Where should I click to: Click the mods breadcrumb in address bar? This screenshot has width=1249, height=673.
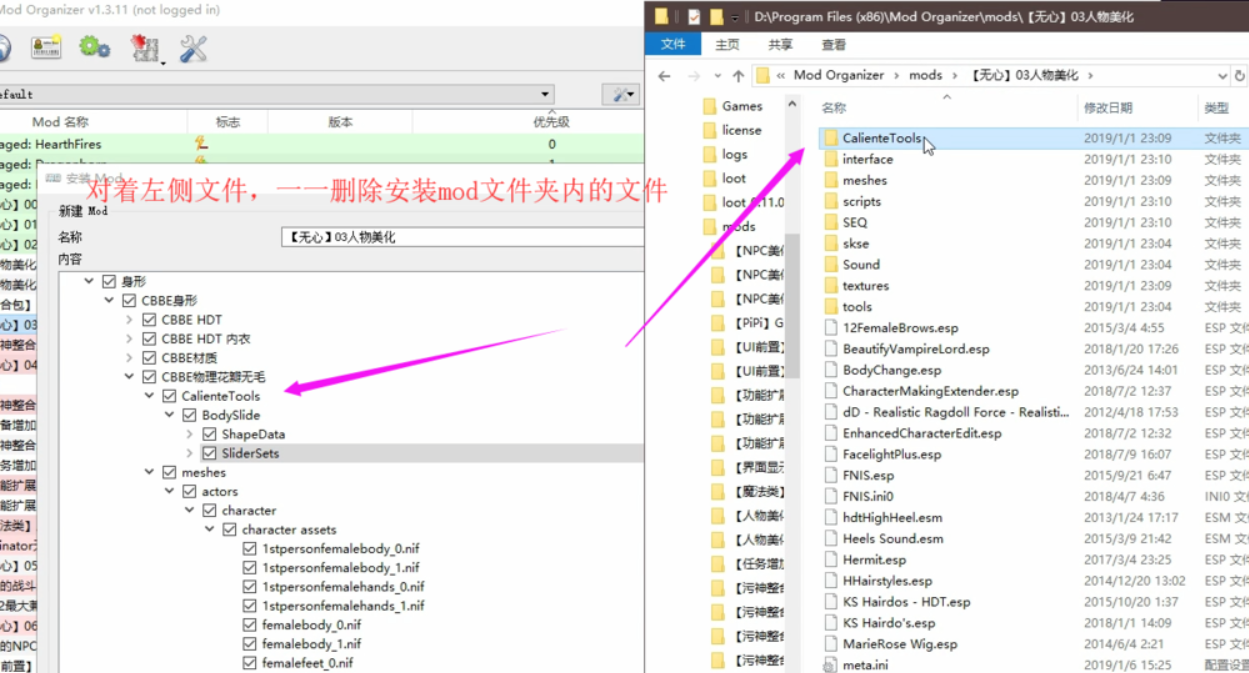[925, 75]
